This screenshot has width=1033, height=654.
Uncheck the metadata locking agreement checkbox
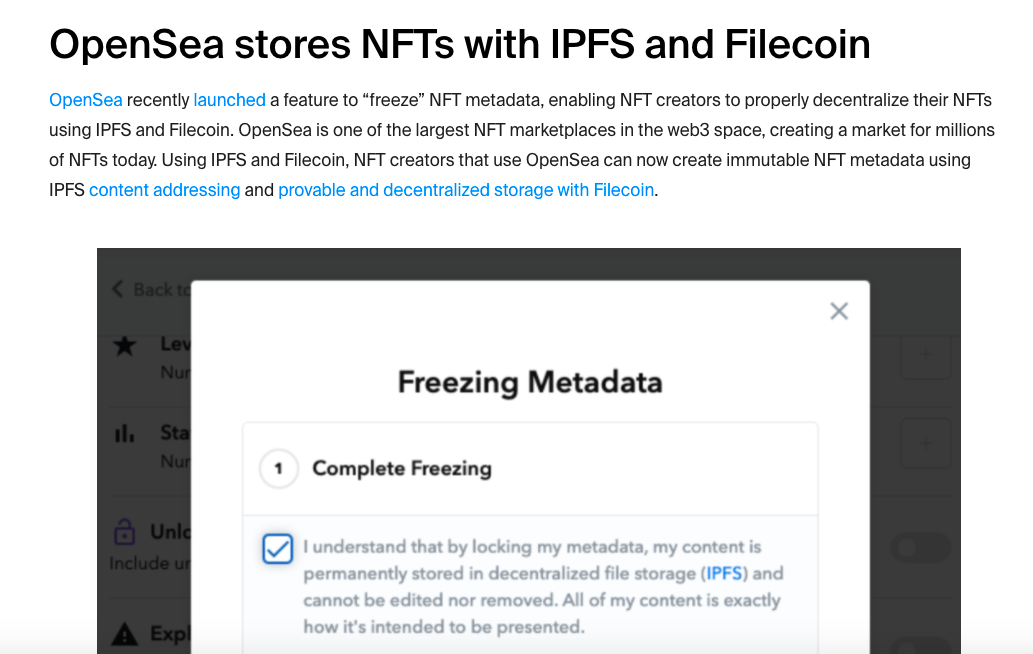(x=277, y=548)
